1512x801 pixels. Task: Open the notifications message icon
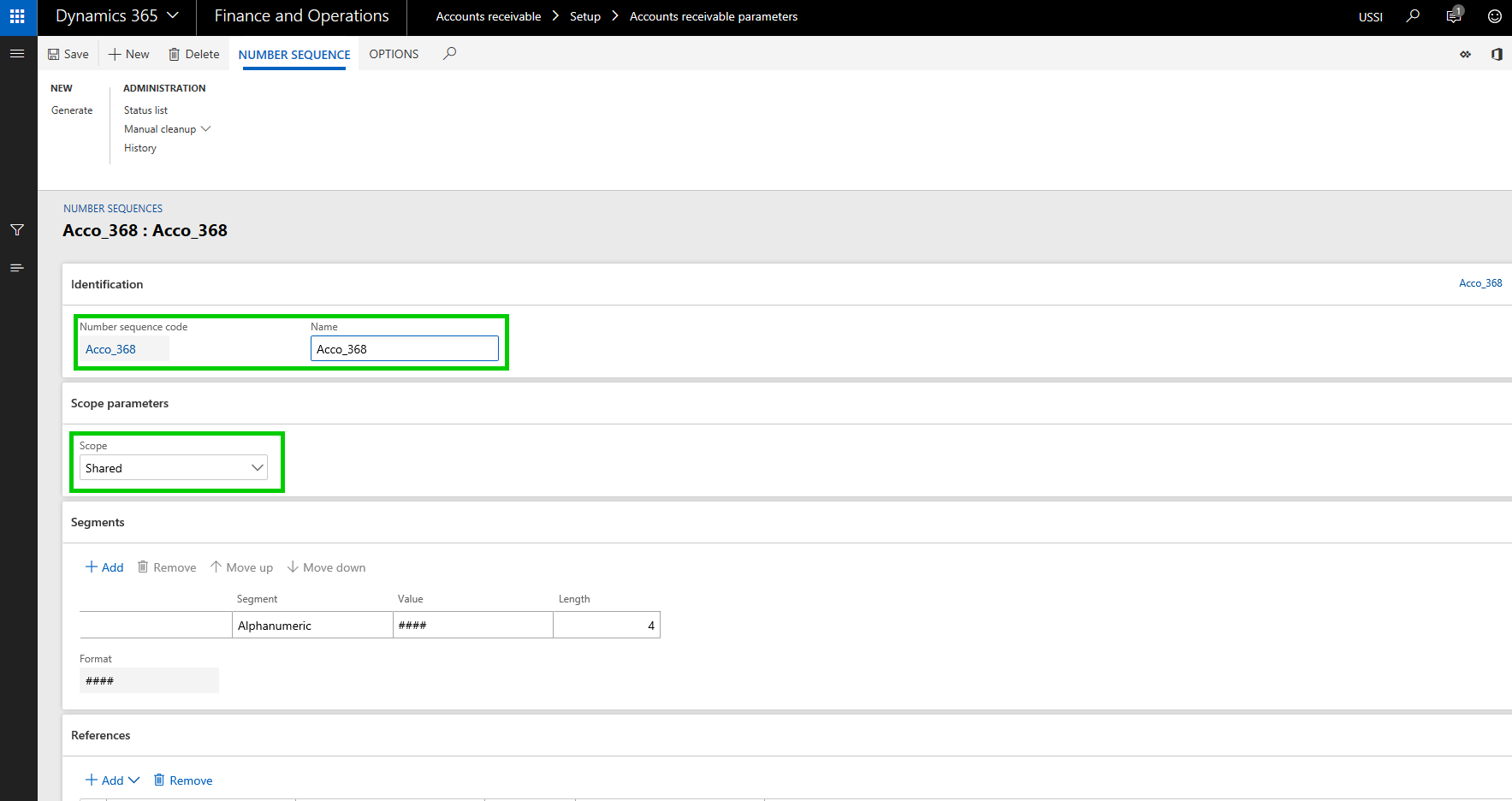1453,16
